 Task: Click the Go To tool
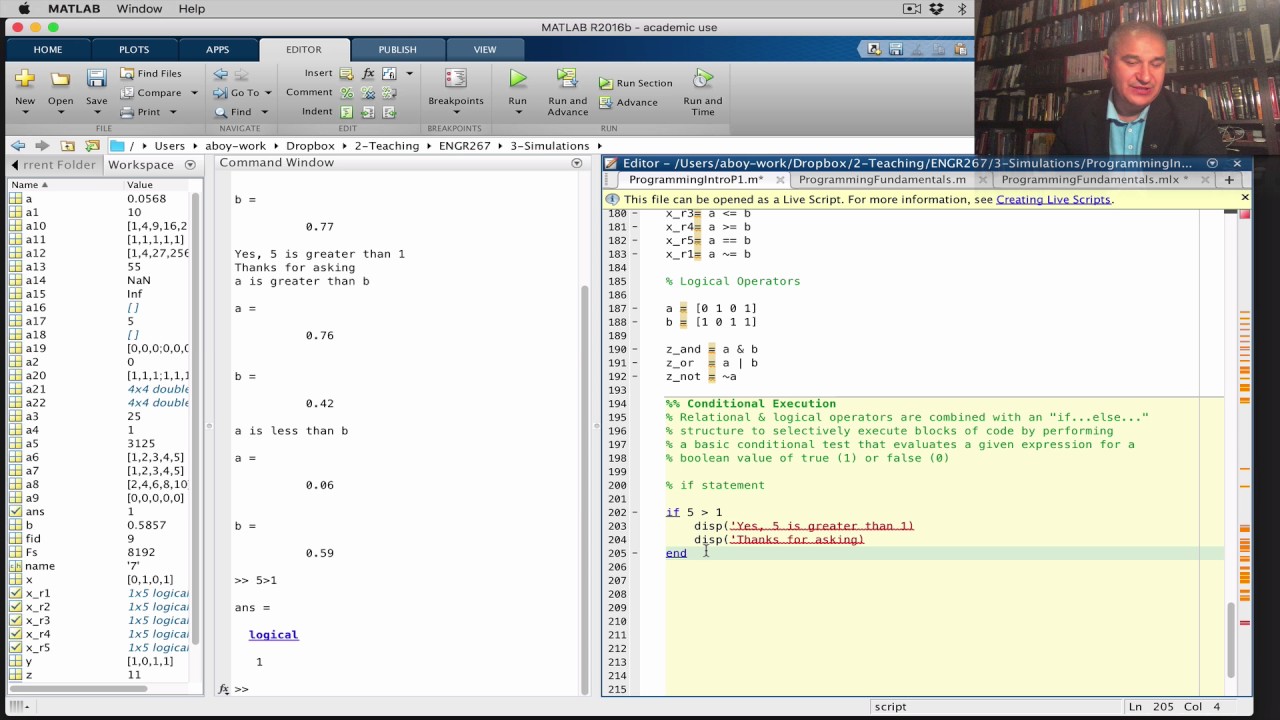click(236, 92)
